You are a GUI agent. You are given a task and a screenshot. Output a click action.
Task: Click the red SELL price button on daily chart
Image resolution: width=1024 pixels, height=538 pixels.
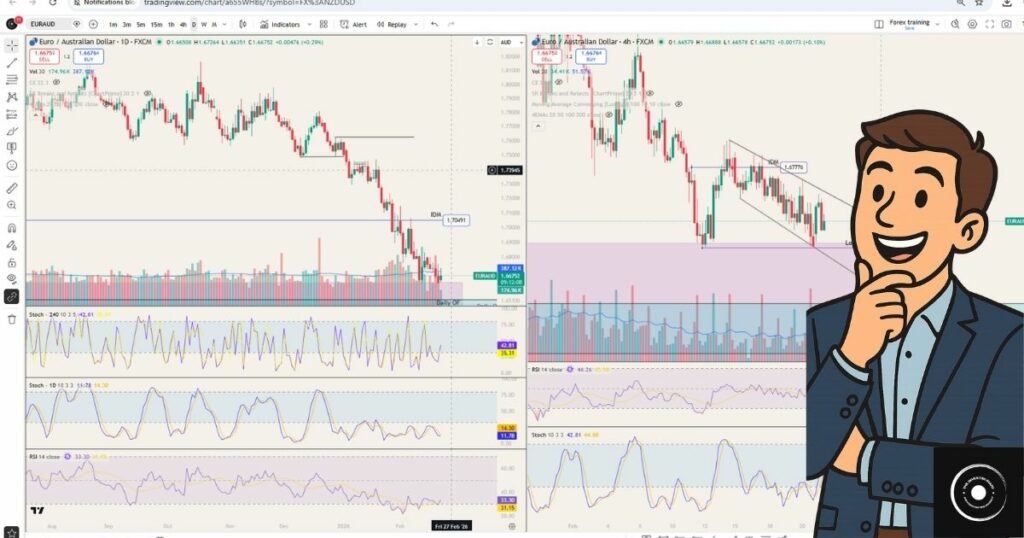coord(43,58)
